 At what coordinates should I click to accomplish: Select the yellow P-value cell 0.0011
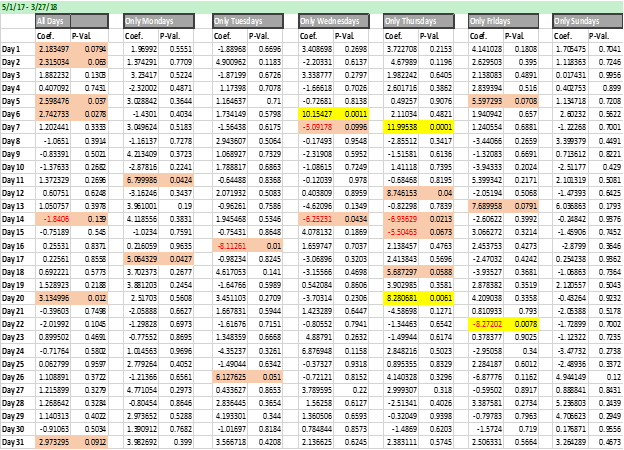[351, 114]
